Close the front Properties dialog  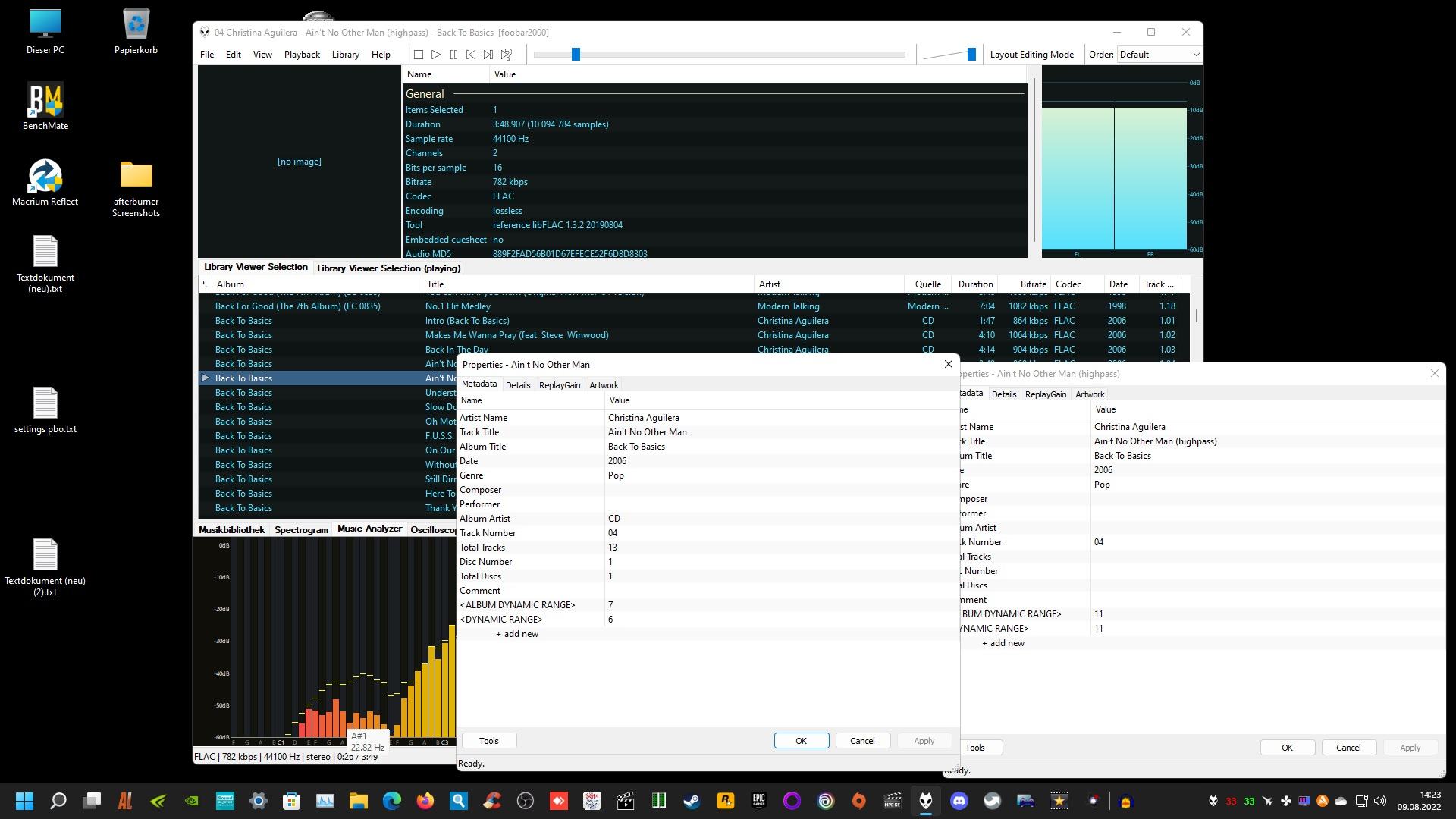tap(948, 365)
